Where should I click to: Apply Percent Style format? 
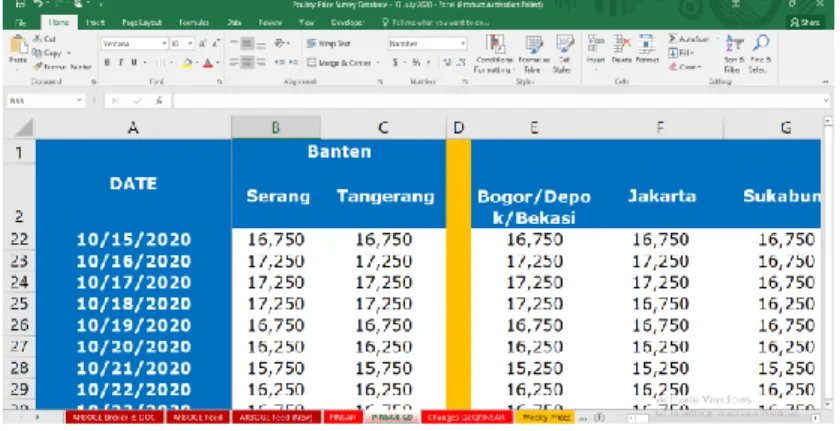tap(416, 63)
